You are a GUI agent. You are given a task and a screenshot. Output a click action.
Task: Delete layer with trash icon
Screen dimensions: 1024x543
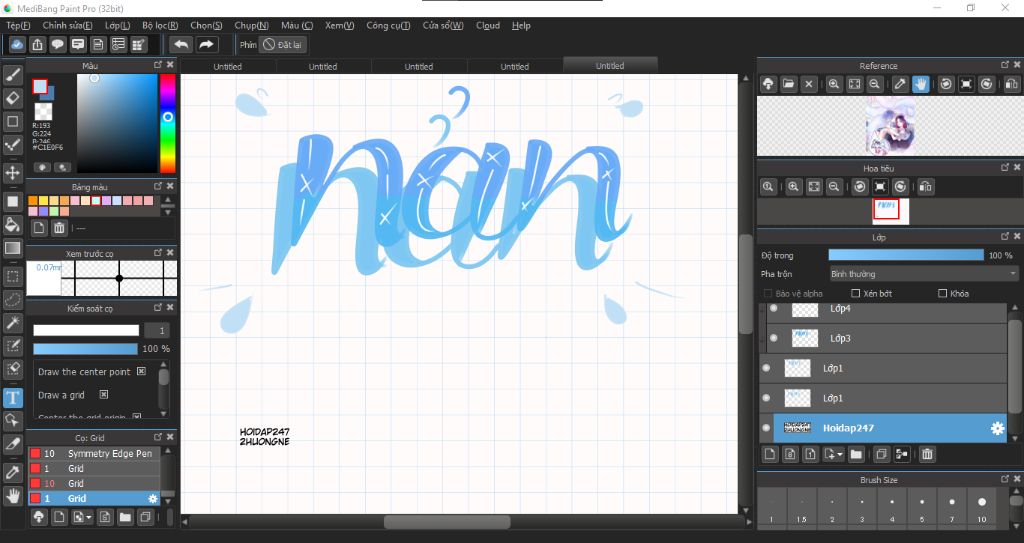(x=927, y=454)
